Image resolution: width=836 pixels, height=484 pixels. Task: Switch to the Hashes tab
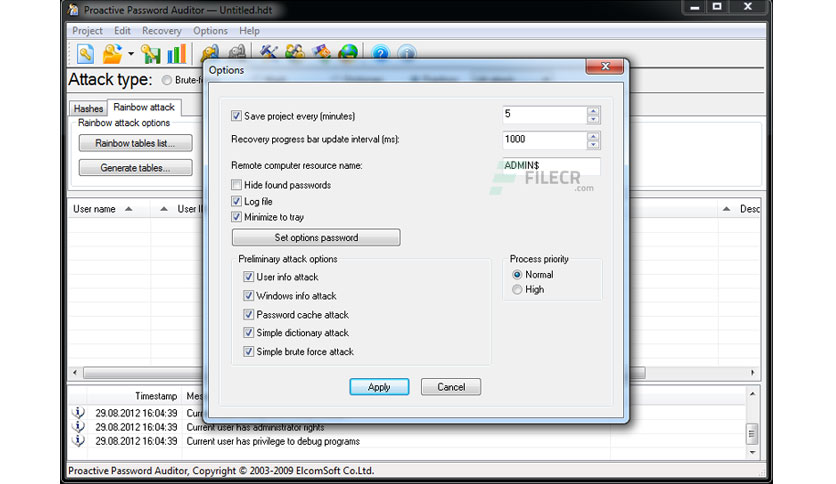(x=88, y=108)
